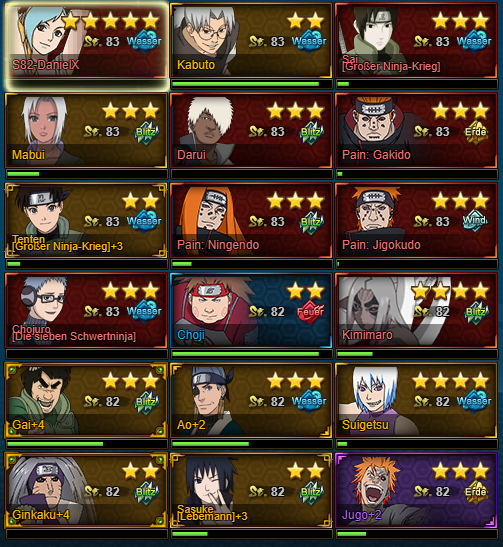Click the Blitz element icon on Kimimaro's card
Viewport: 503px width, 547px height.
476,312
